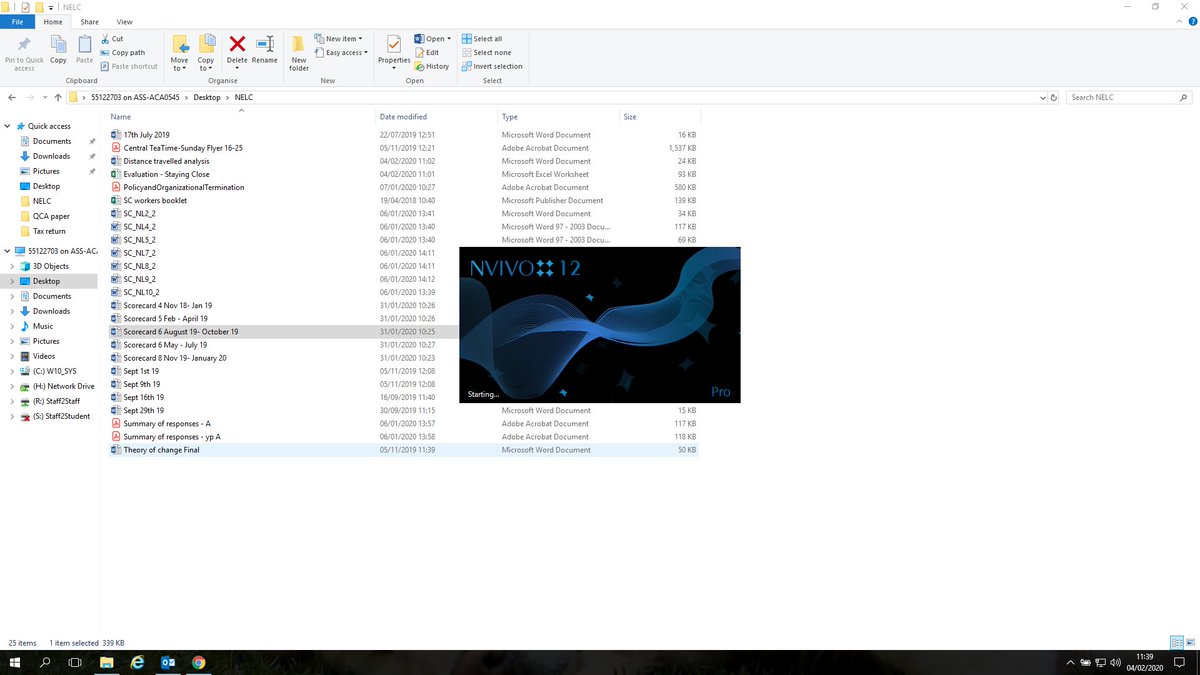Launch Internet Explorer from taskbar
This screenshot has width=1200, height=675.
point(137,662)
